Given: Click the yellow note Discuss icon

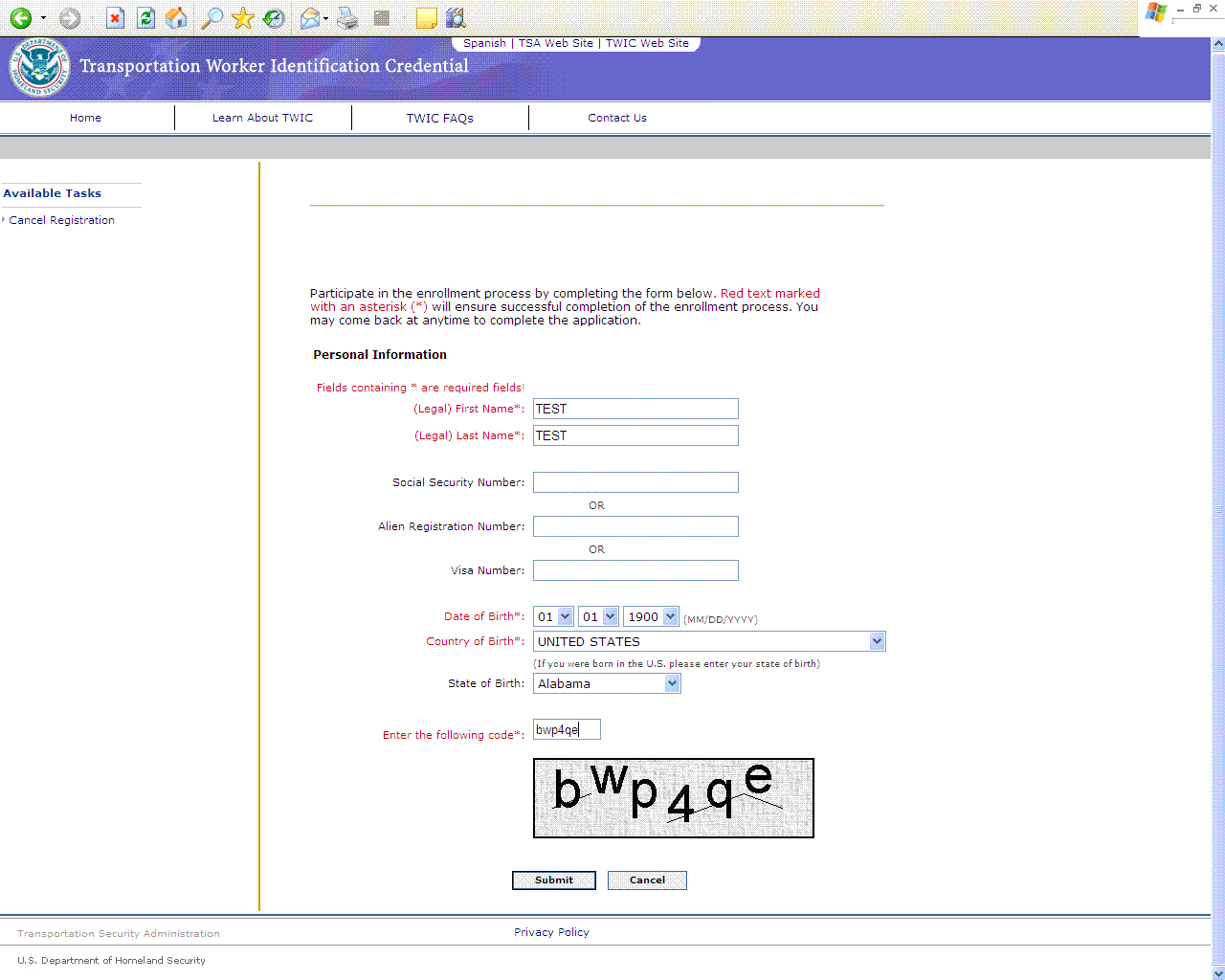Looking at the screenshot, I should click(x=426, y=18).
